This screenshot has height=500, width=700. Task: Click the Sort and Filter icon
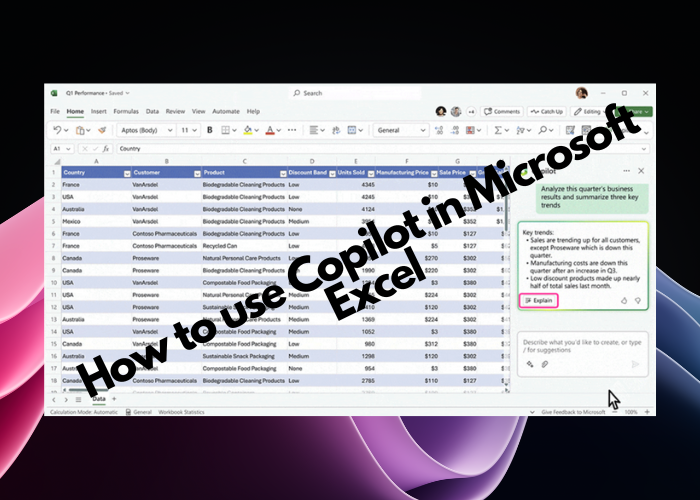click(x=520, y=130)
